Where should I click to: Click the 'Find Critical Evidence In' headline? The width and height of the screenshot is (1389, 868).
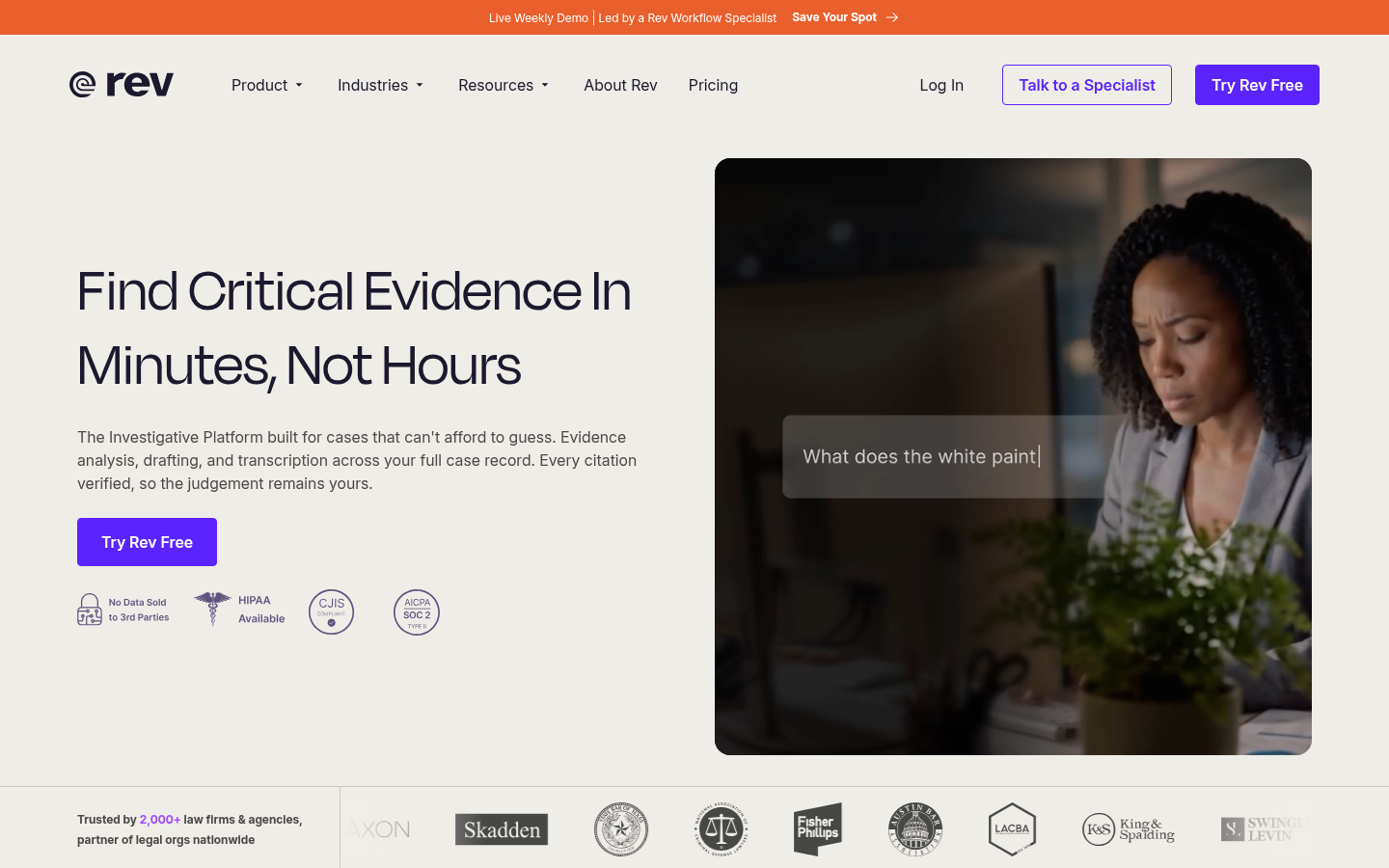coord(354,291)
